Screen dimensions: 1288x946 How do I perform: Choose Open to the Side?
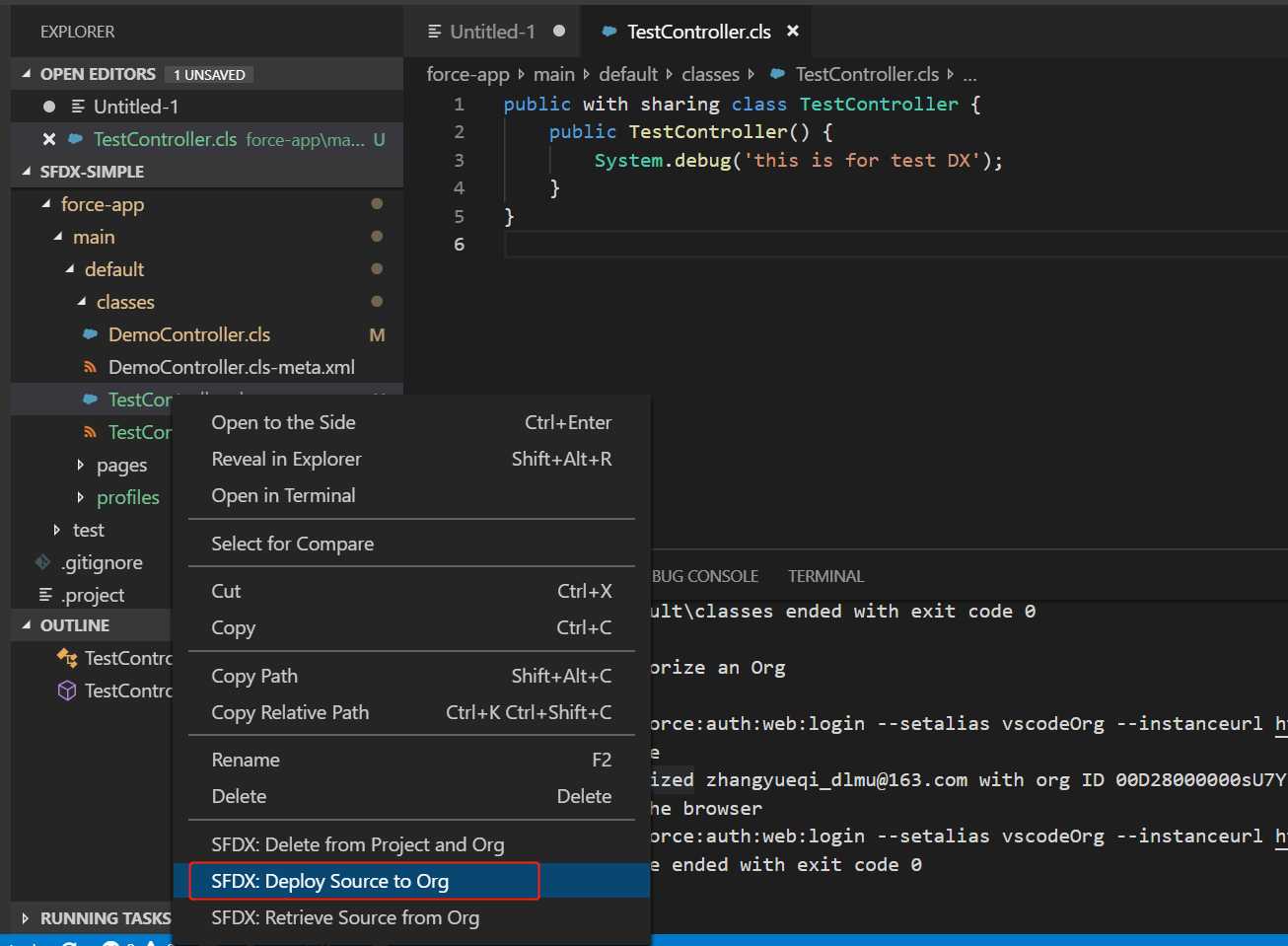click(411, 422)
